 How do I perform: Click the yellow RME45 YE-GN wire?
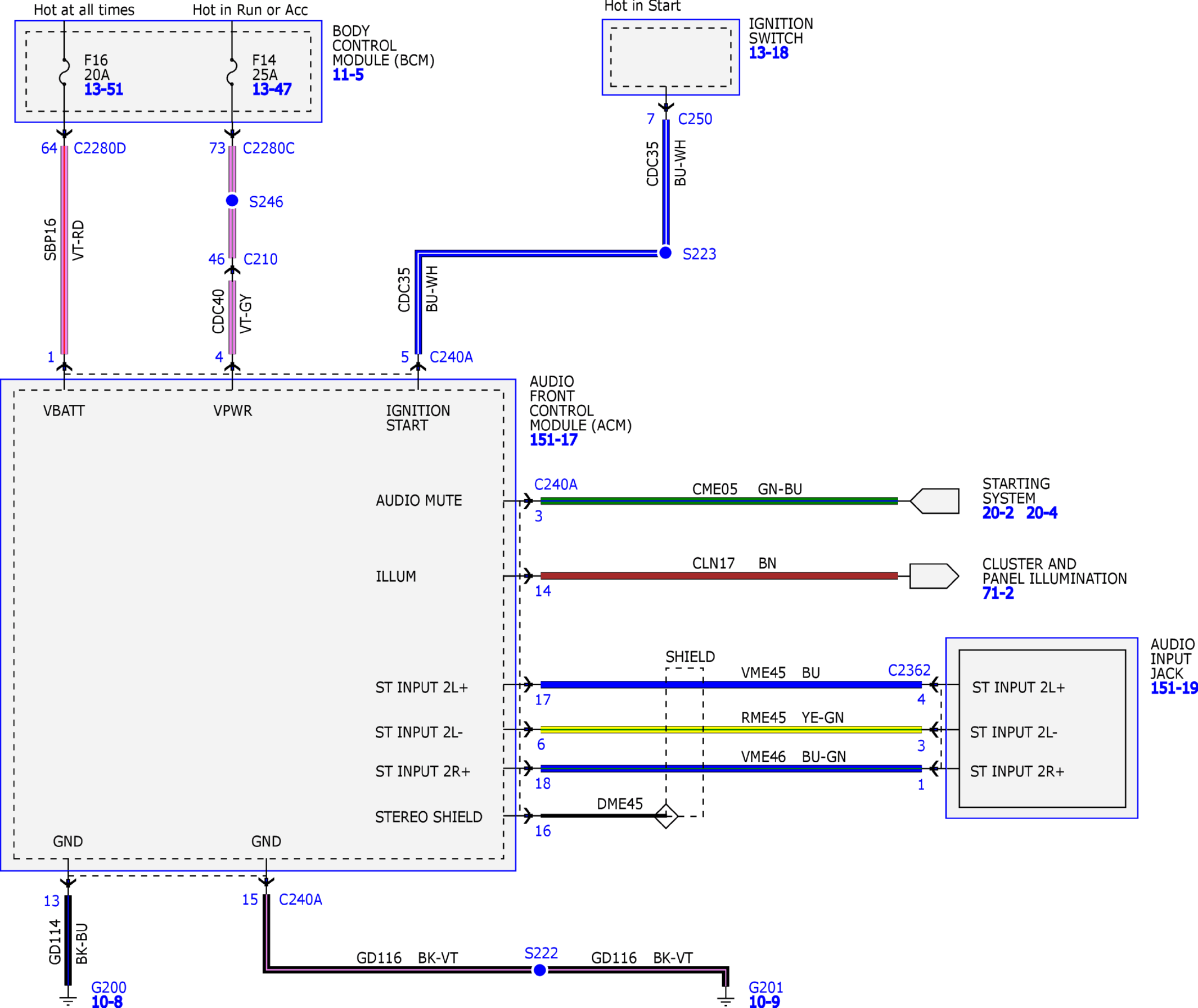click(x=731, y=730)
